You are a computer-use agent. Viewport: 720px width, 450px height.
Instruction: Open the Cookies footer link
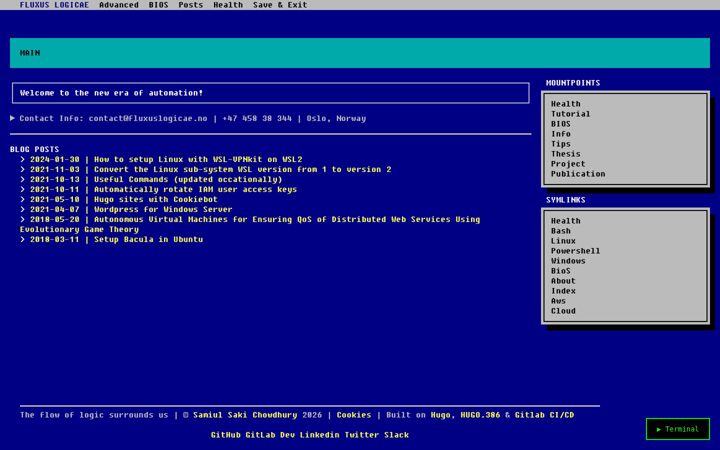pos(354,415)
